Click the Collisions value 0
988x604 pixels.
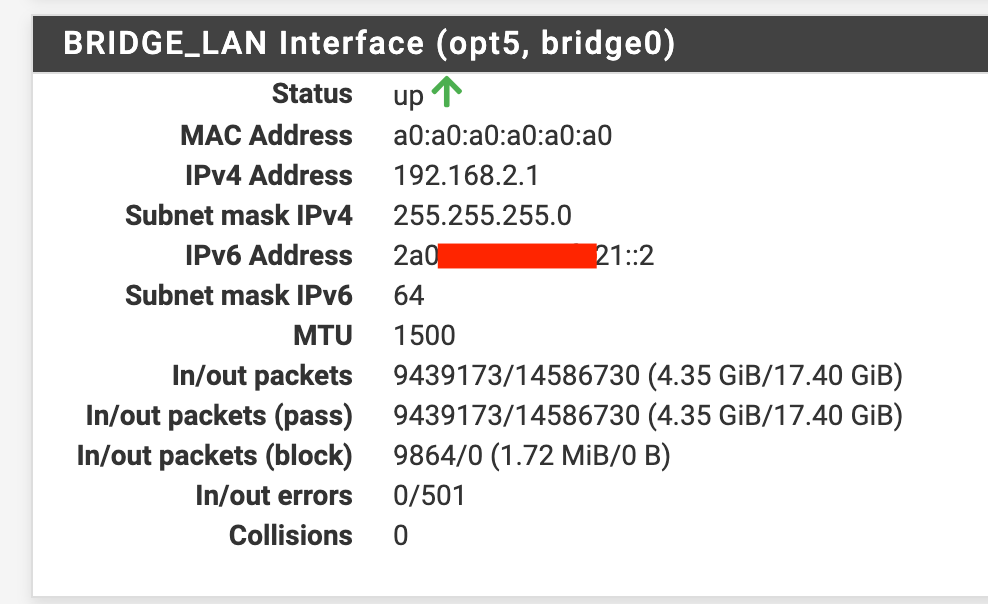click(x=401, y=535)
